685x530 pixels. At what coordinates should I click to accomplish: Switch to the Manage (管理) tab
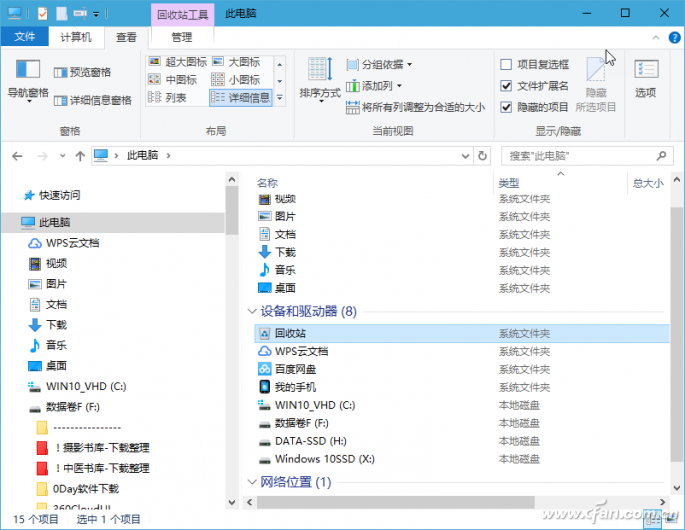point(182,38)
